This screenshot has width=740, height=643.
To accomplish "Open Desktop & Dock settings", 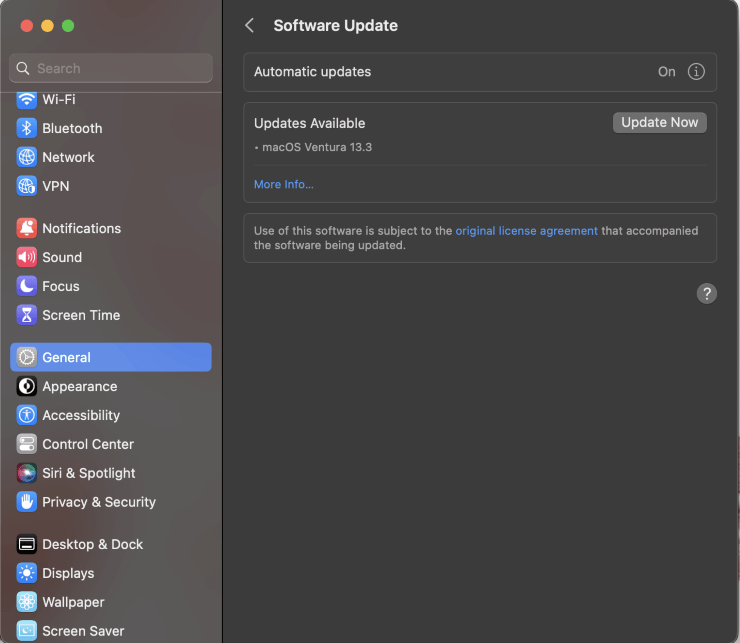I will tap(92, 544).
